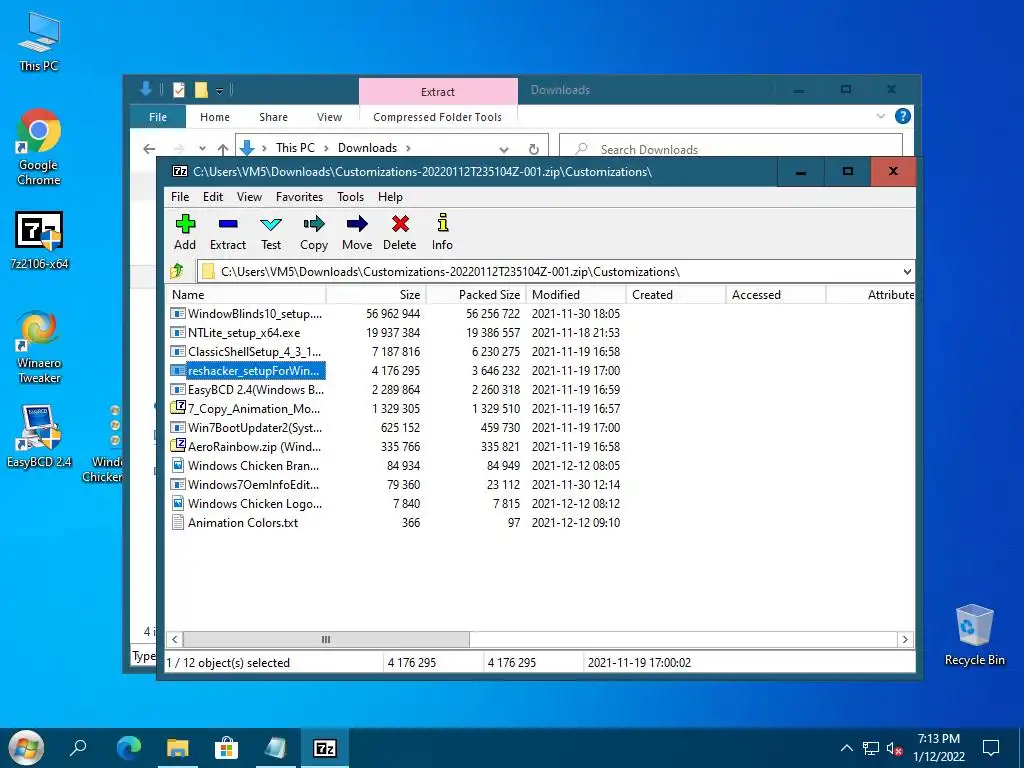
Task: Open the Favorites menu
Action: click(x=299, y=197)
